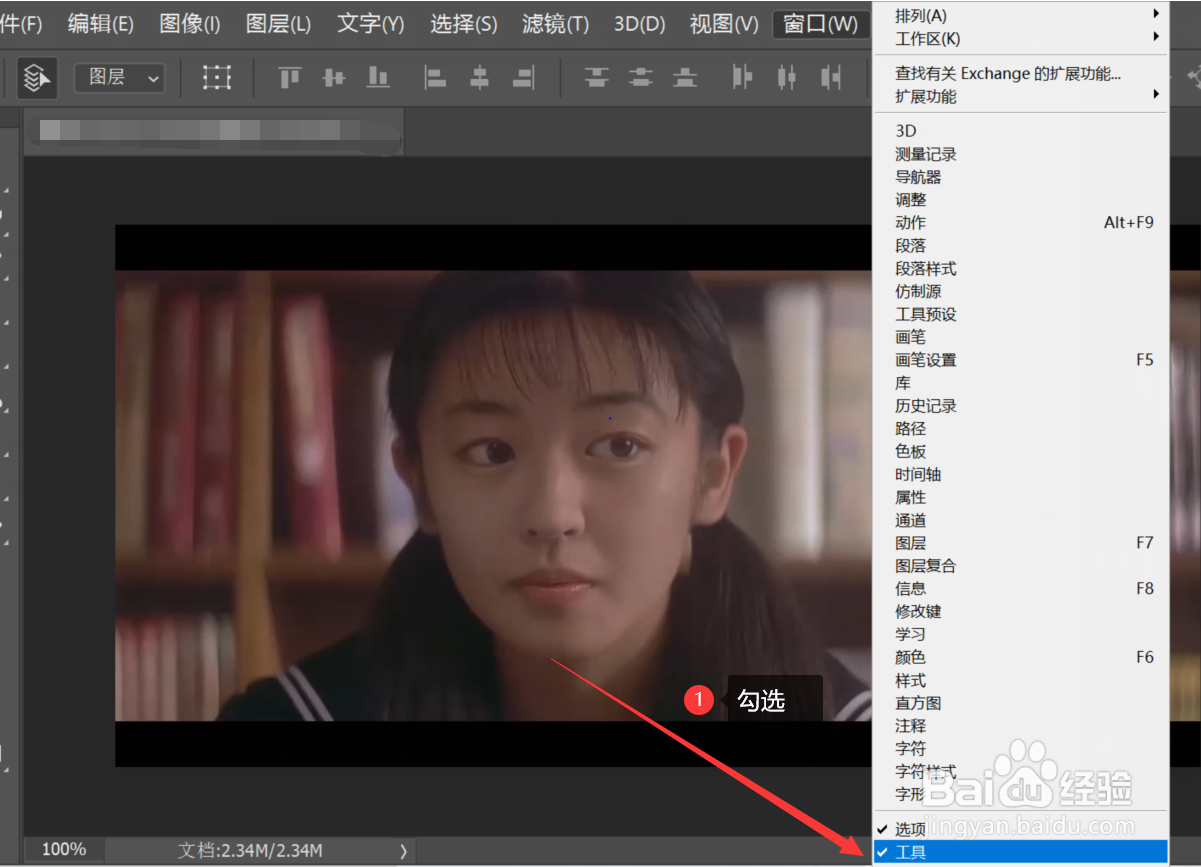Click Align Top Edges icon
Screen dimensions: 1201x867
290,77
